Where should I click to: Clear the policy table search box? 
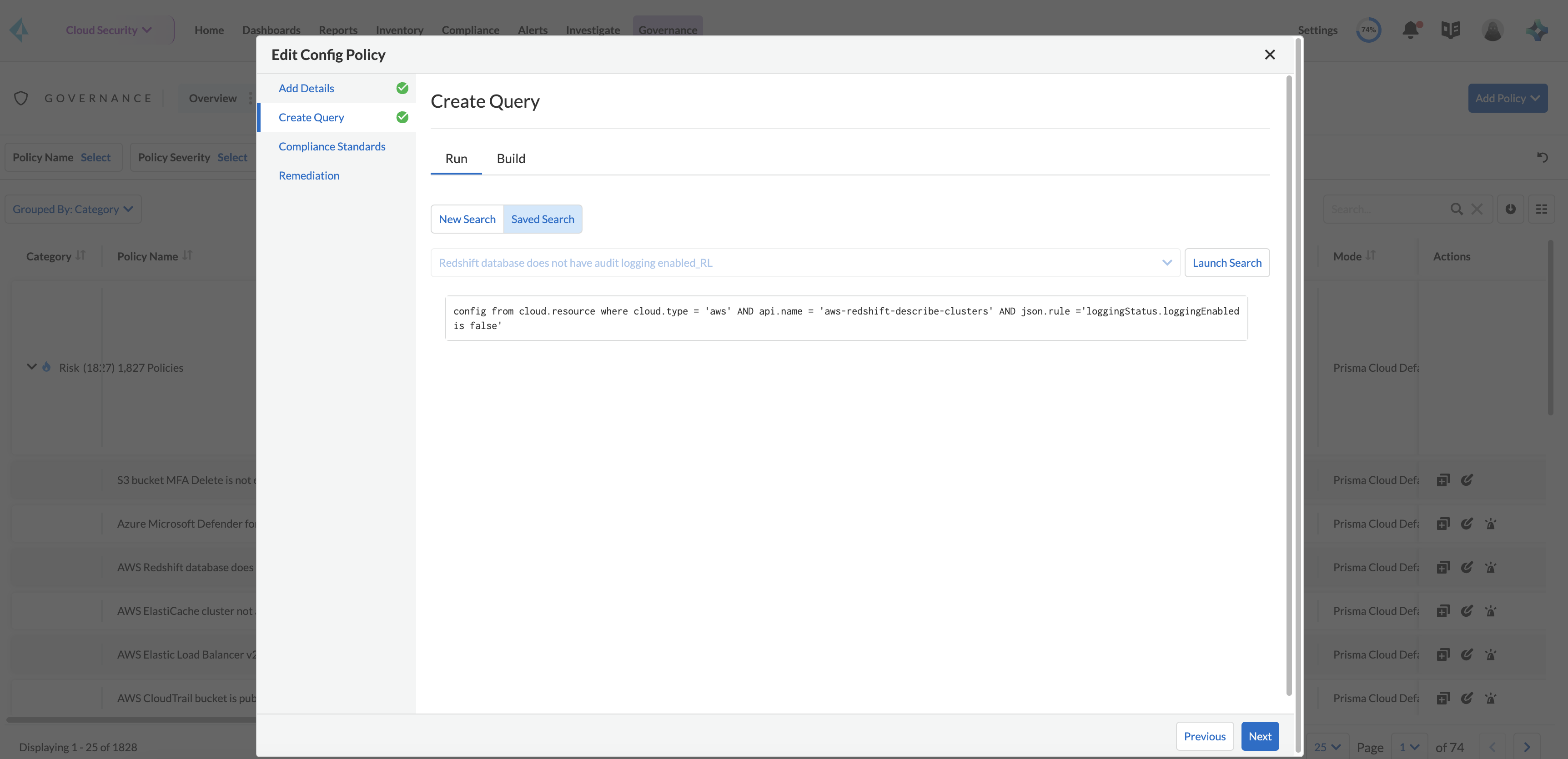(x=1477, y=209)
